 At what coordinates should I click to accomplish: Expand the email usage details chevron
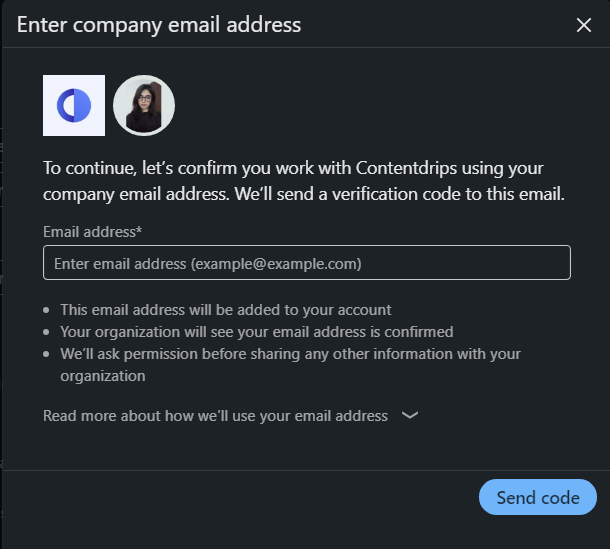(409, 416)
